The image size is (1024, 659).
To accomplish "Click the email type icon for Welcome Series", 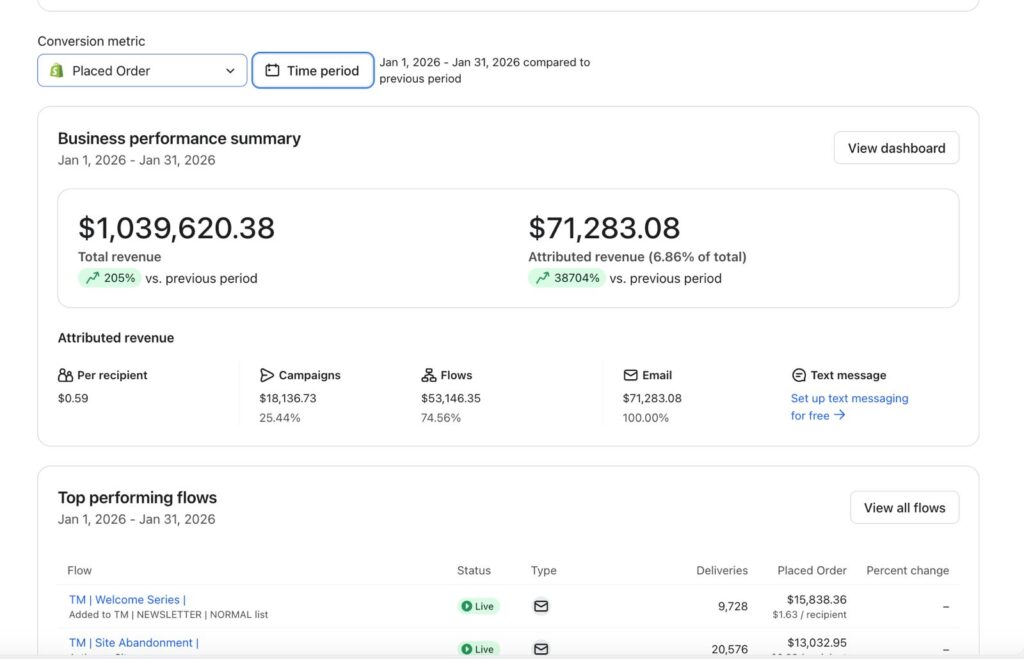I will coord(541,606).
